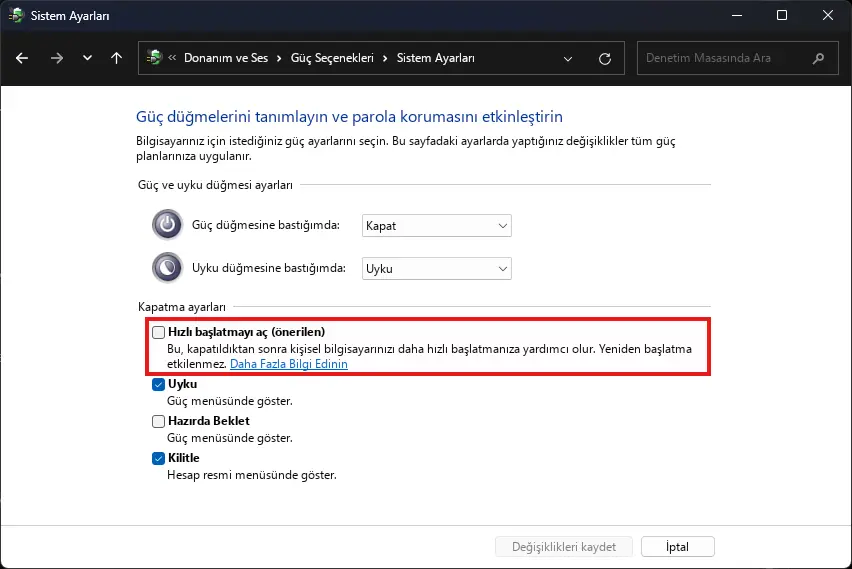Click the power button icon
The image size is (852, 569).
(x=167, y=224)
